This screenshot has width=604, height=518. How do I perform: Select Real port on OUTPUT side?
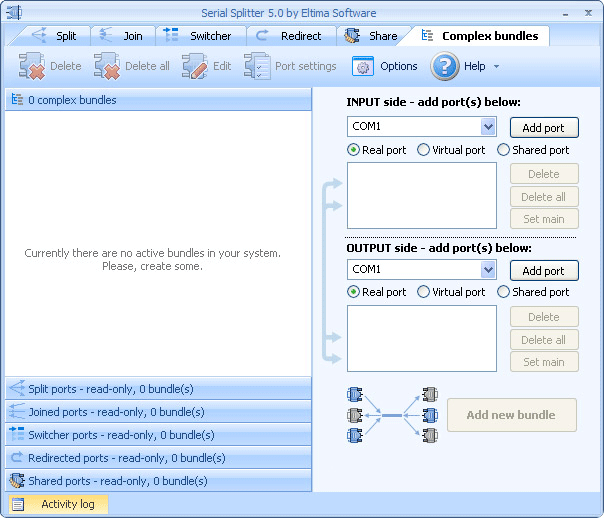353,292
